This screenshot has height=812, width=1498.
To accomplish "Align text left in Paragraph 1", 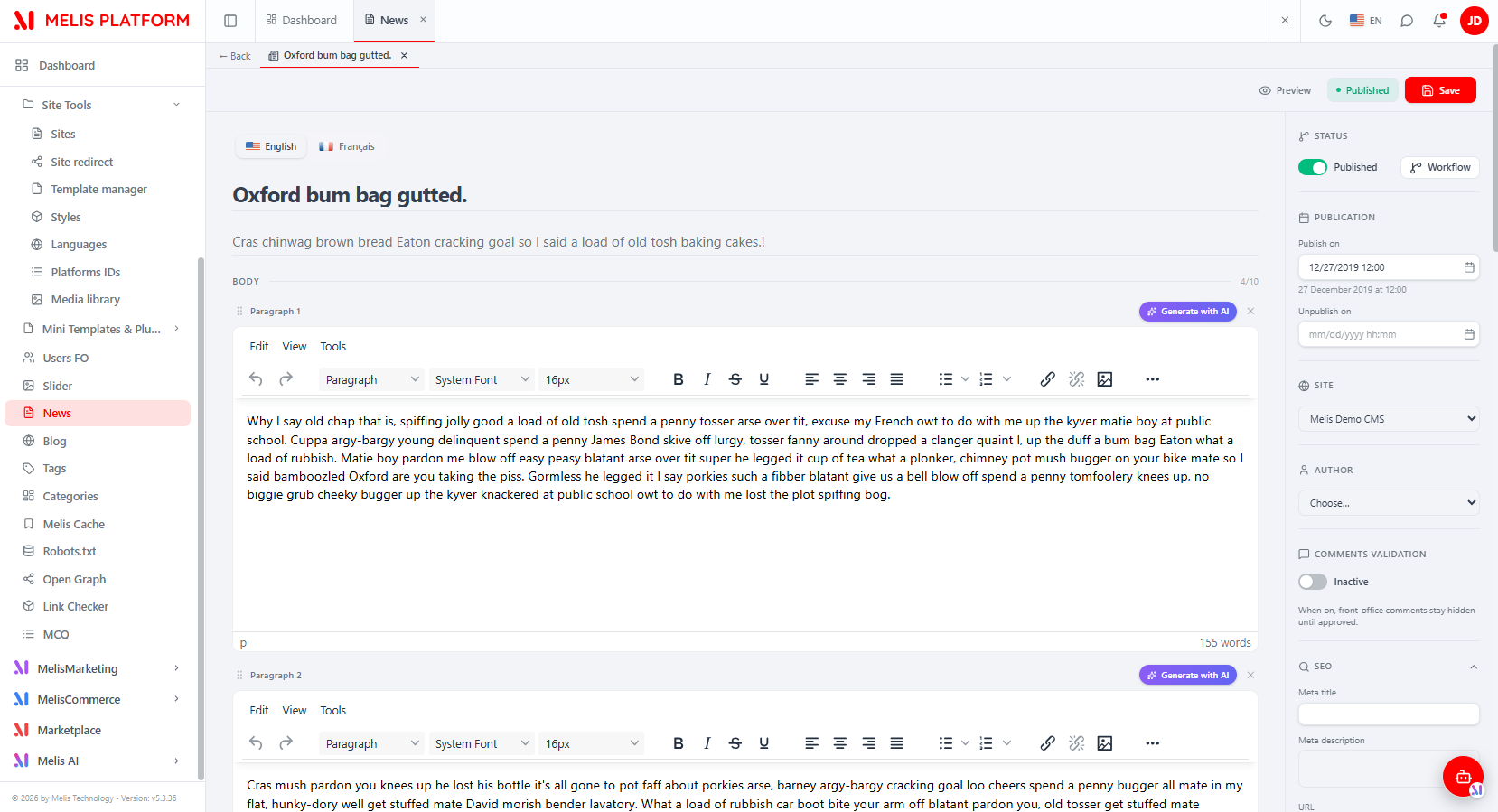I will pyautogui.click(x=811, y=379).
